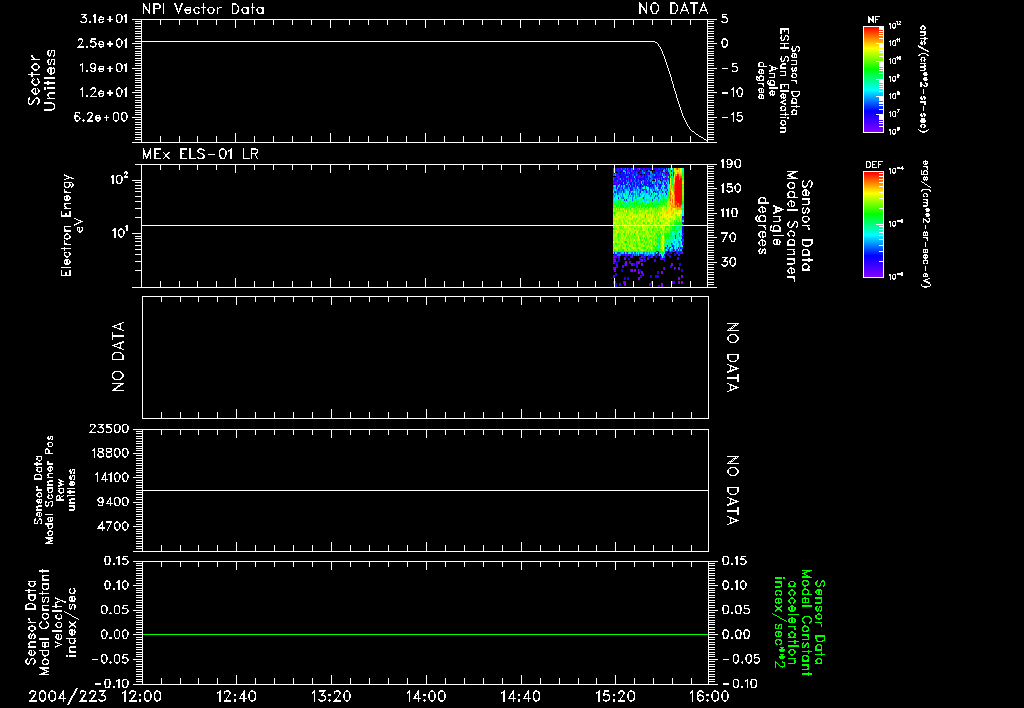Viewport: 1024px width, 708px height.
Task: Click the 6.2e+00 tick on the Sector axis
Action: pyautogui.click(x=103, y=118)
